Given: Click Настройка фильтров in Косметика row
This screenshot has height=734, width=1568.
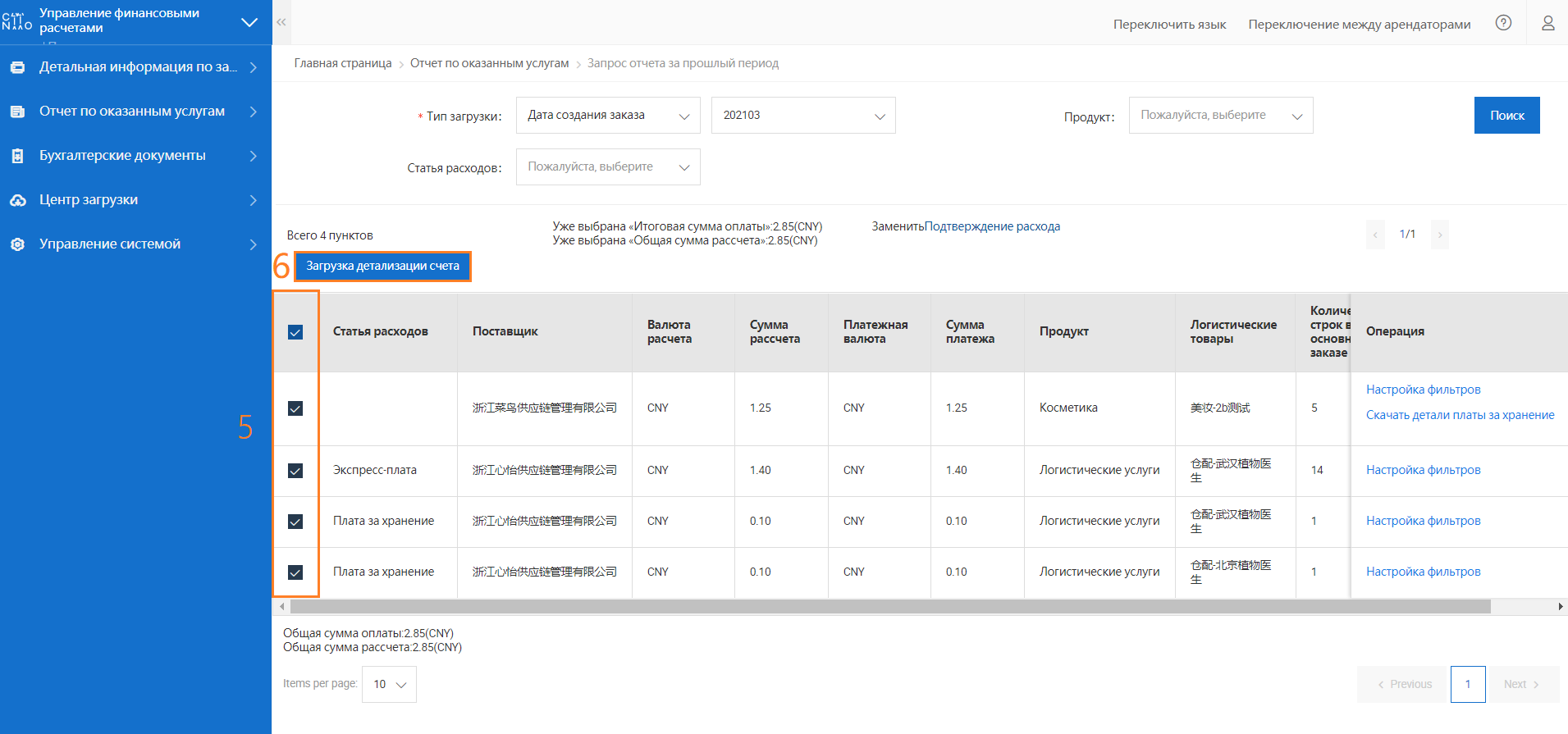Looking at the screenshot, I should (1423, 390).
